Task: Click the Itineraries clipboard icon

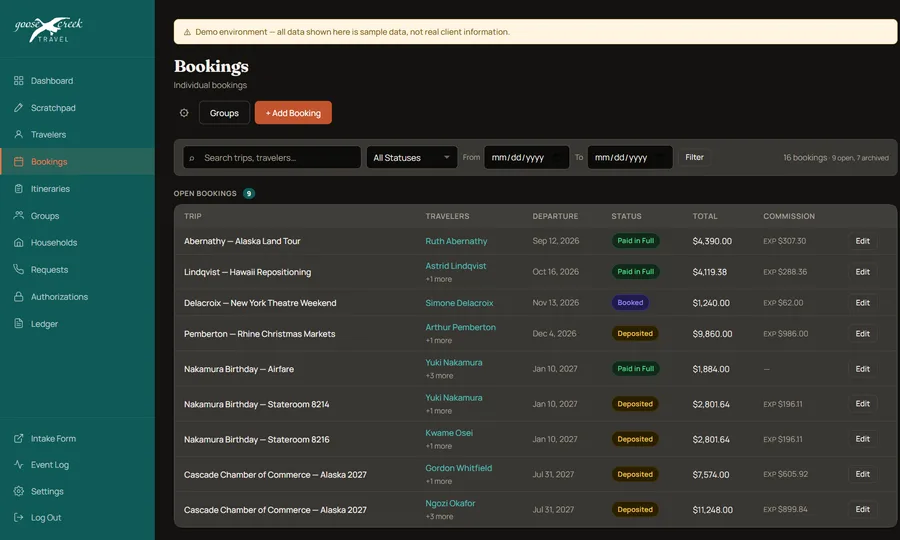Action: (x=19, y=189)
